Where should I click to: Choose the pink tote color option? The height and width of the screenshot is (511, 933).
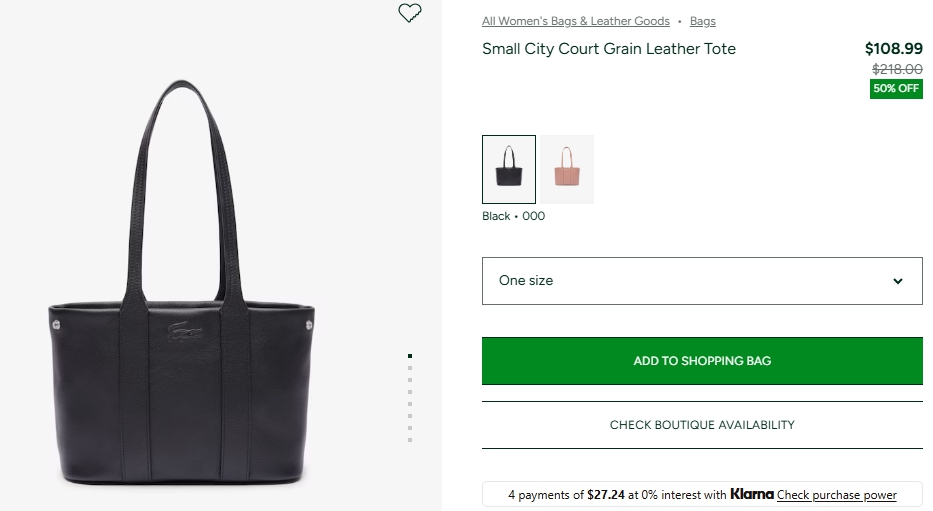click(567, 169)
